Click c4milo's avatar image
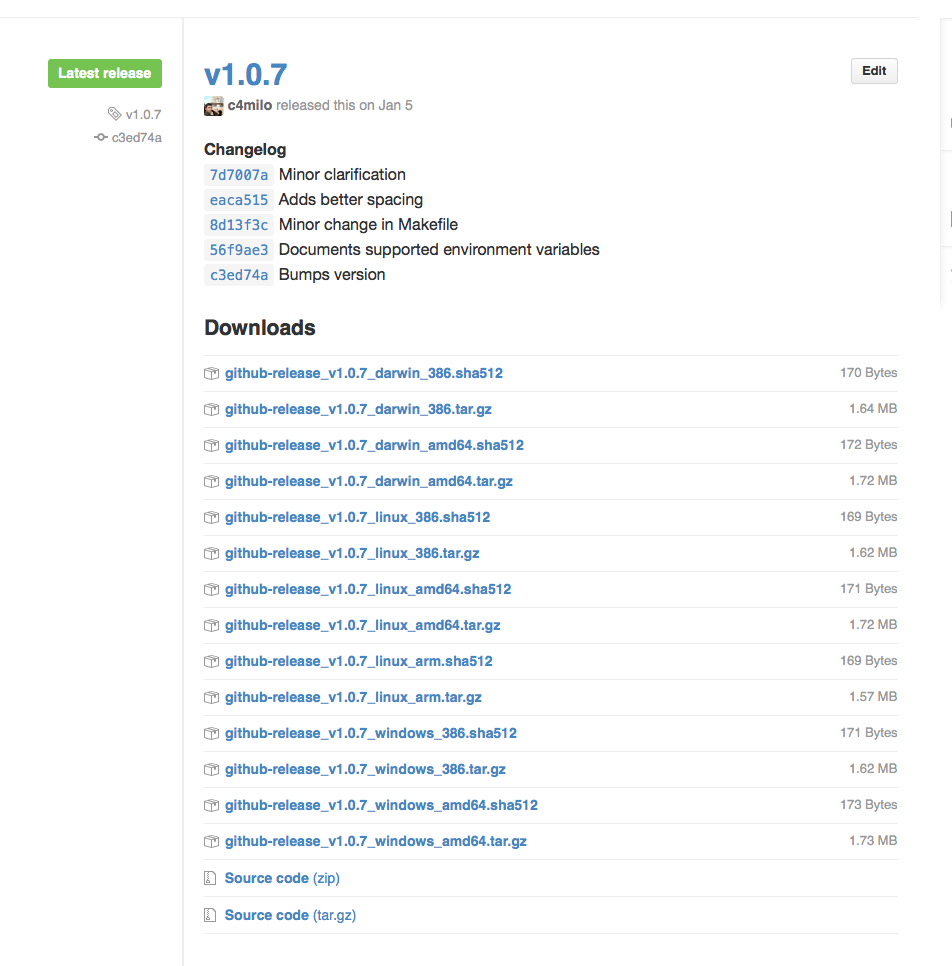This screenshot has height=966, width=952. tap(213, 106)
